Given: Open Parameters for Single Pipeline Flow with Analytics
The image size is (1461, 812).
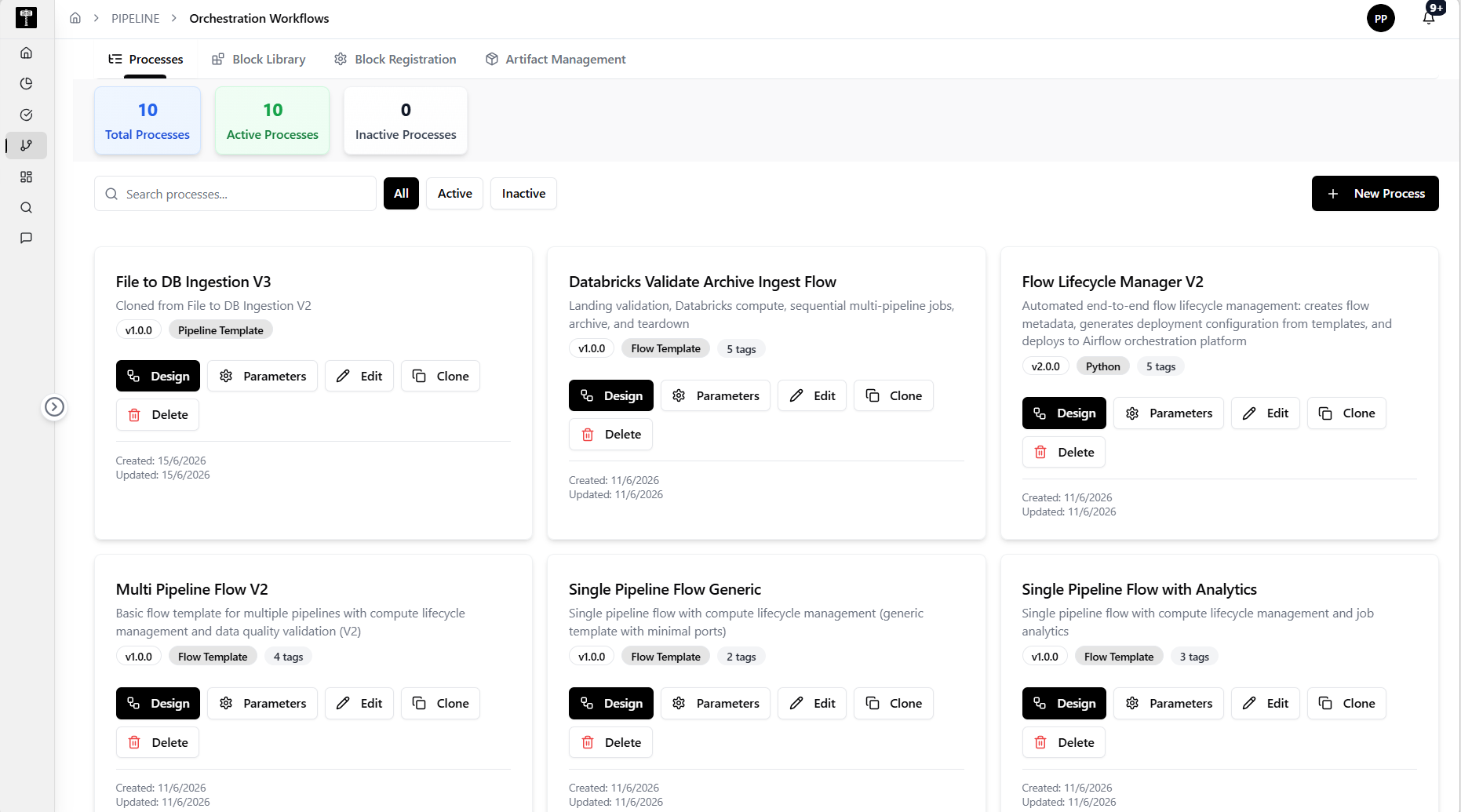Looking at the screenshot, I should tap(1168, 703).
